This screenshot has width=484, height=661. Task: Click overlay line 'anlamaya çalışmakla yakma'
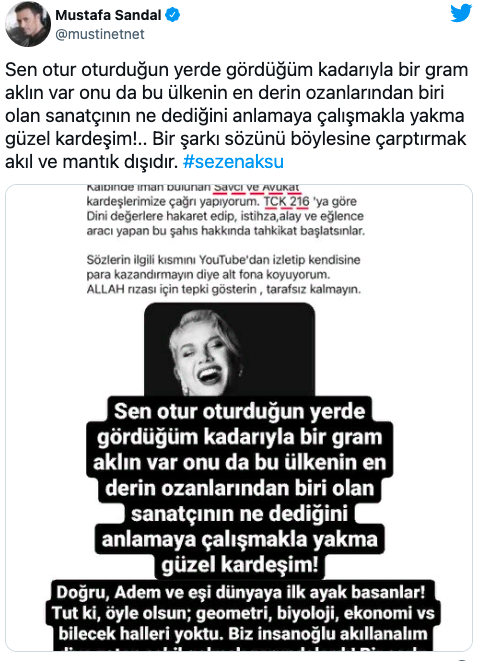coord(239,539)
